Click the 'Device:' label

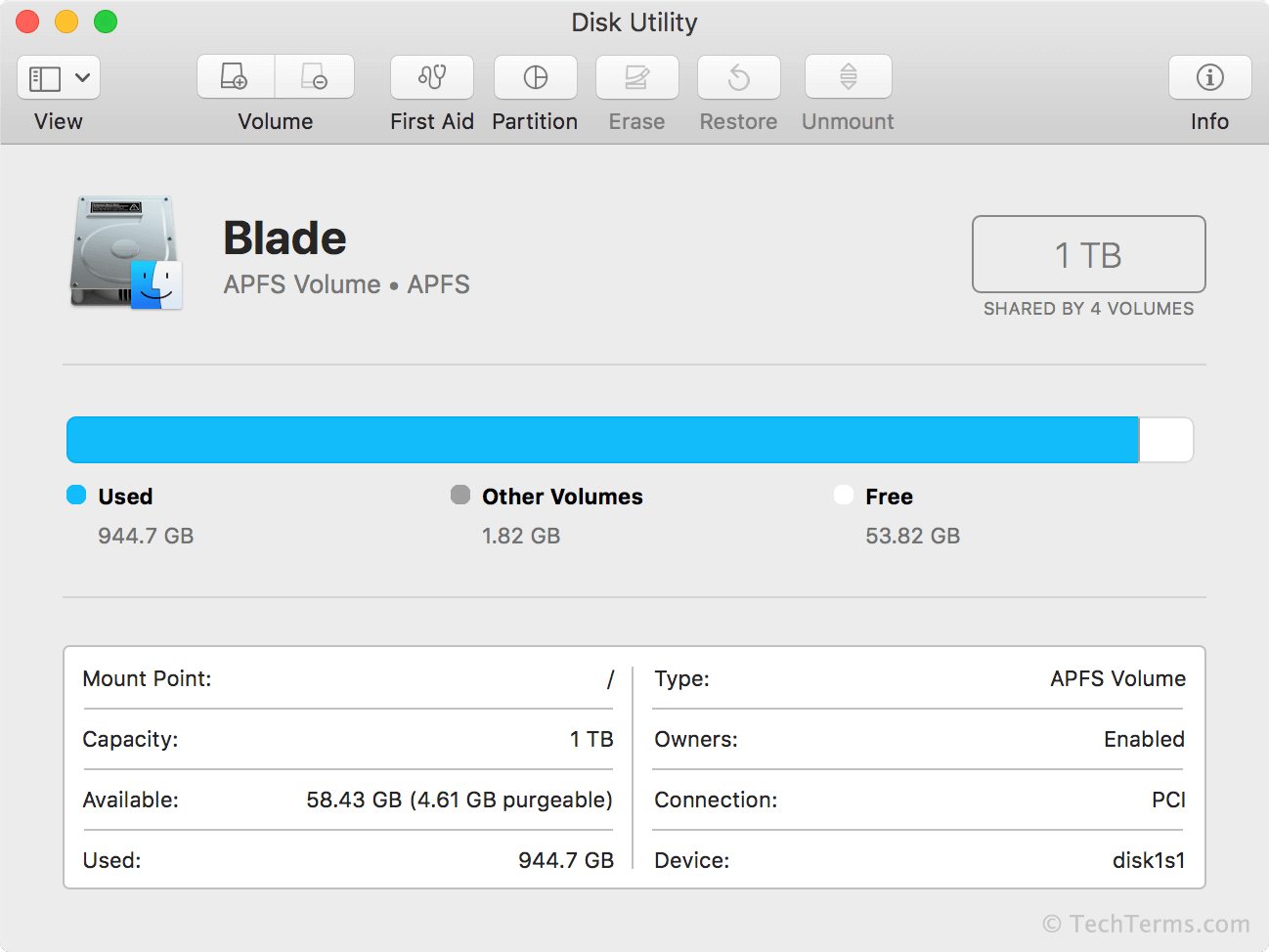click(692, 860)
